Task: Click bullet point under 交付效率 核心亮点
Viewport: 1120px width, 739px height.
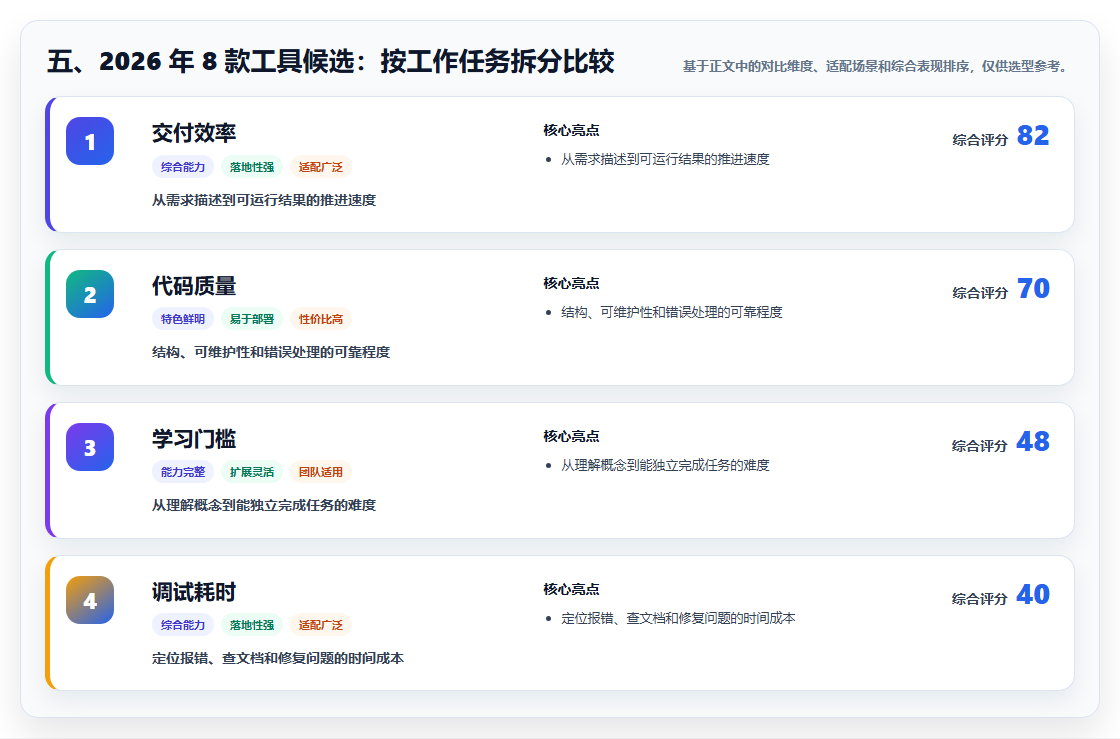Action: coord(665,159)
